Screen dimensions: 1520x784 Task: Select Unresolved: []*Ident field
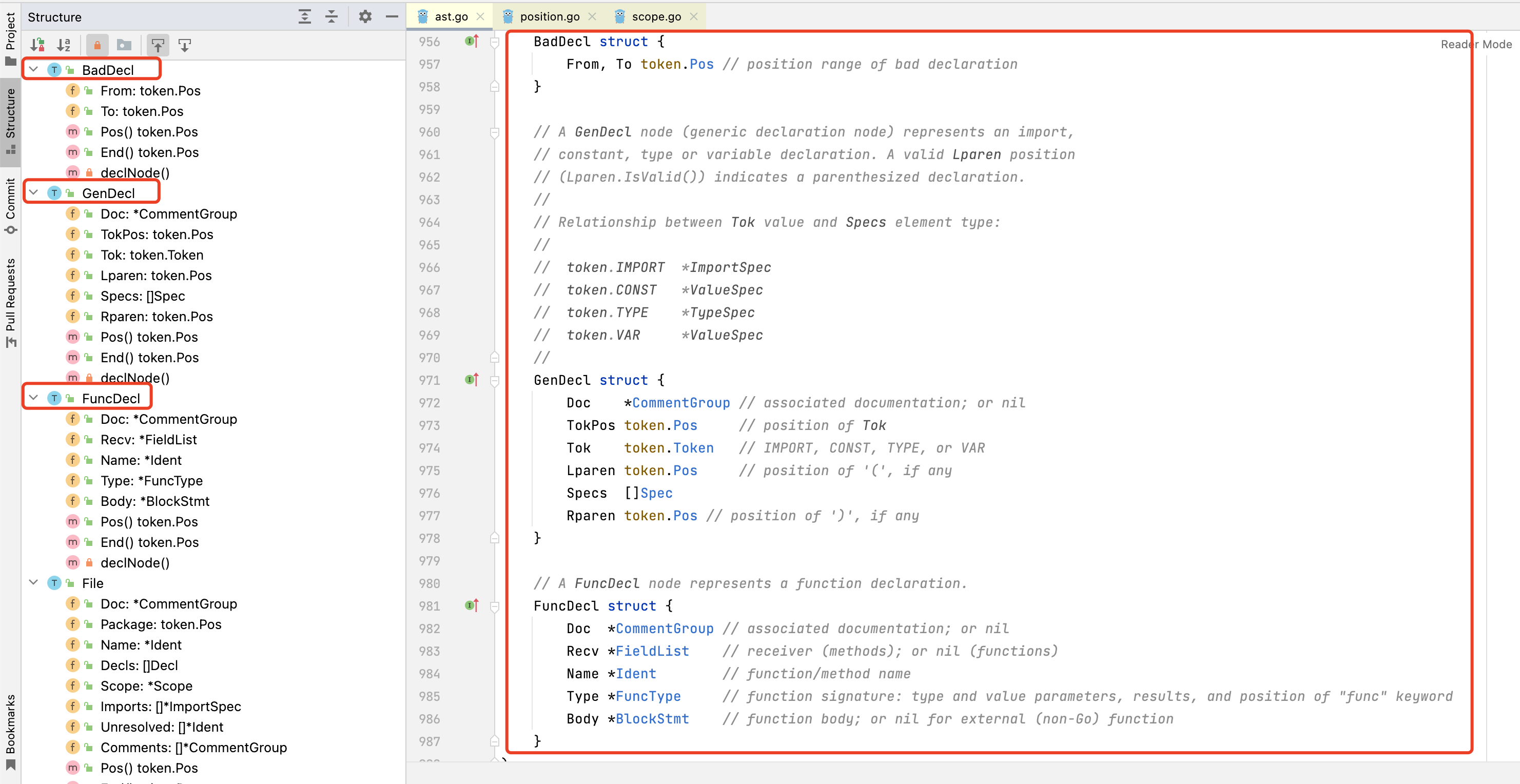click(162, 727)
